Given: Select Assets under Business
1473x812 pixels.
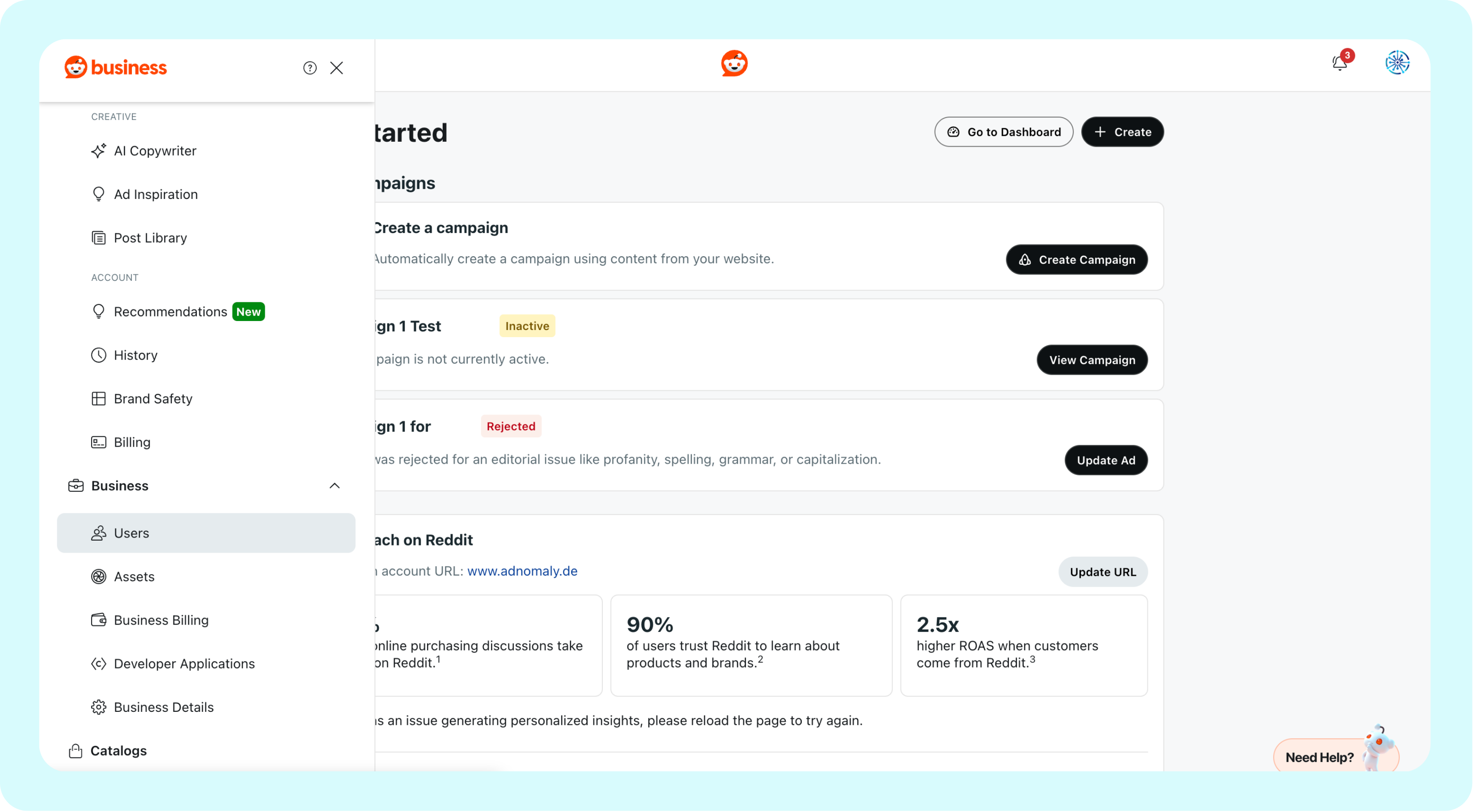Looking at the screenshot, I should (x=134, y=576).
